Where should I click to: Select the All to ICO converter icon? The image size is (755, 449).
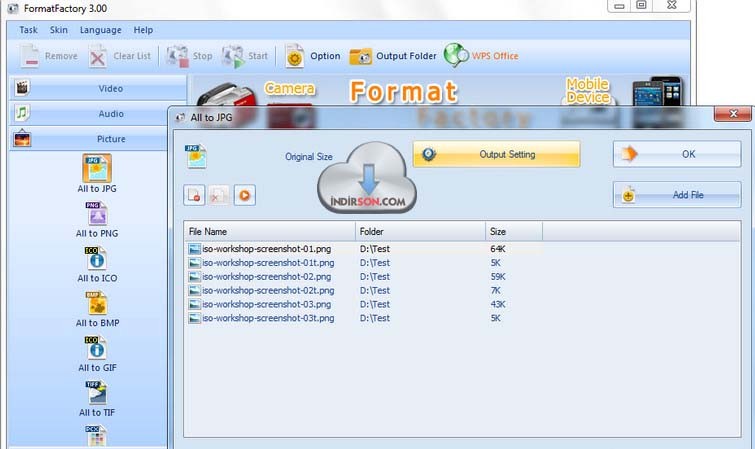click(x=96, y=258)
